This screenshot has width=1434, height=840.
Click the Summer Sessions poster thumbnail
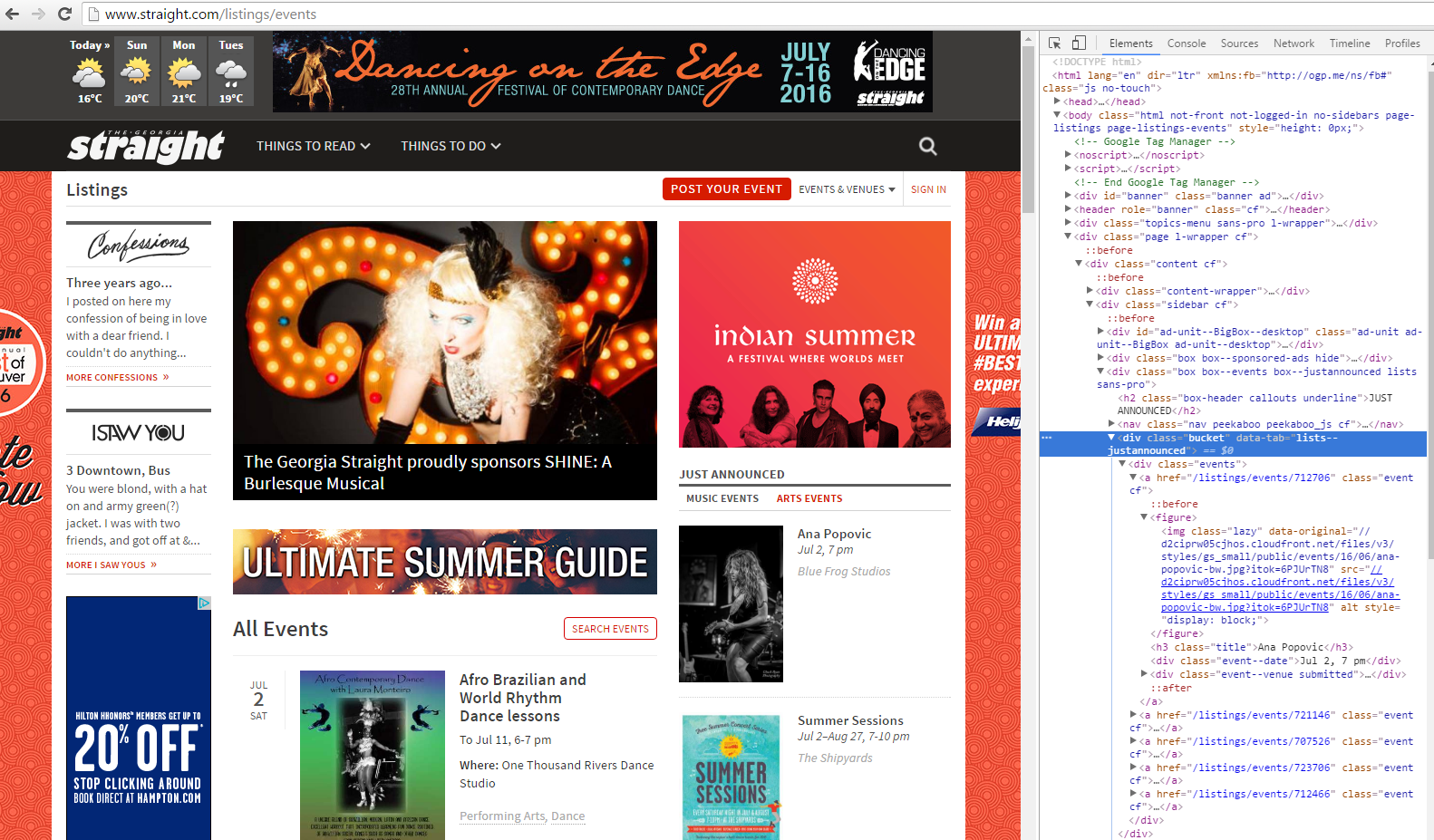click(731, 777)
